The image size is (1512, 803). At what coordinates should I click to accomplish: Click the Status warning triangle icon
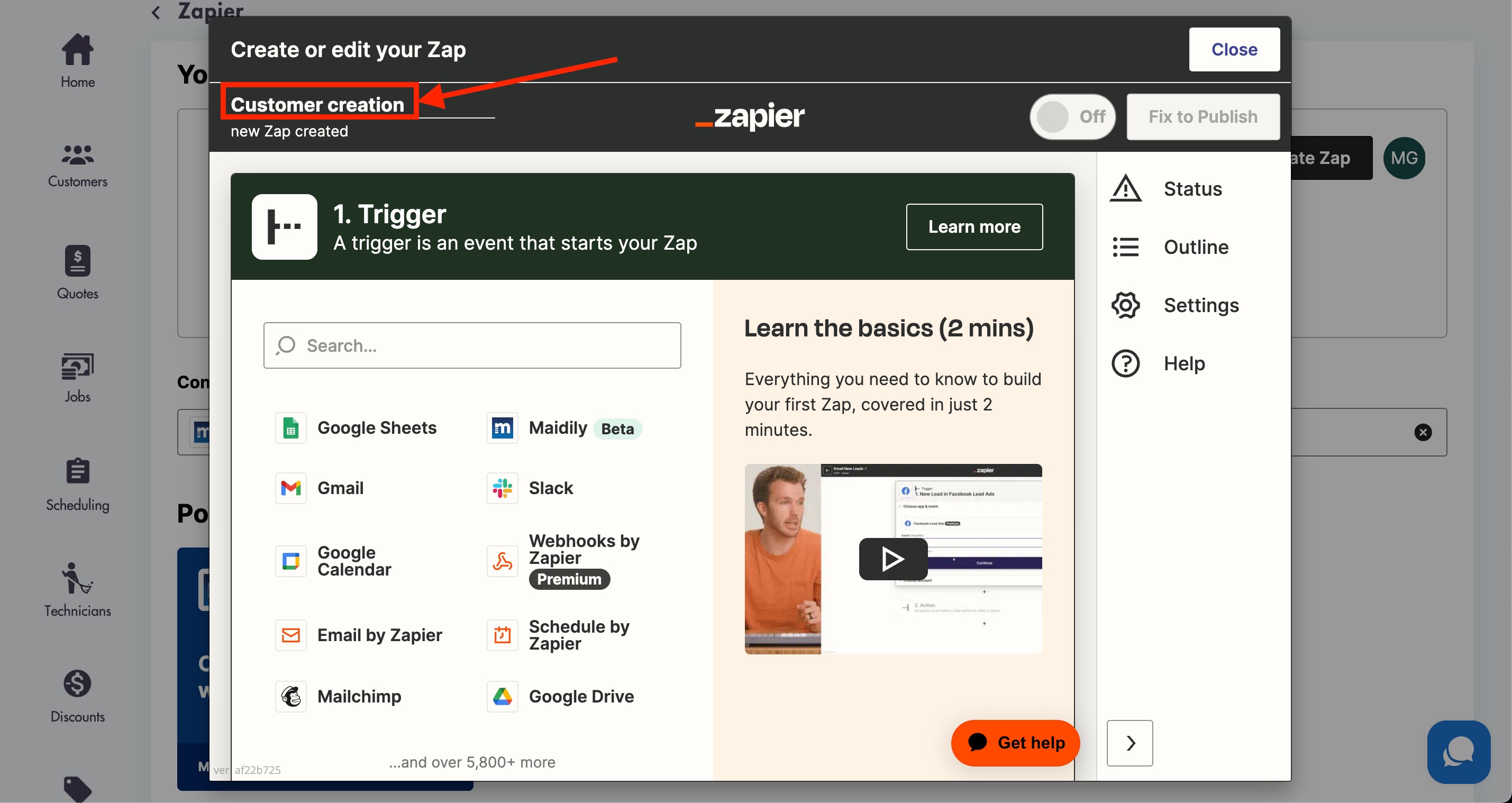click(x=1125, y=188)
